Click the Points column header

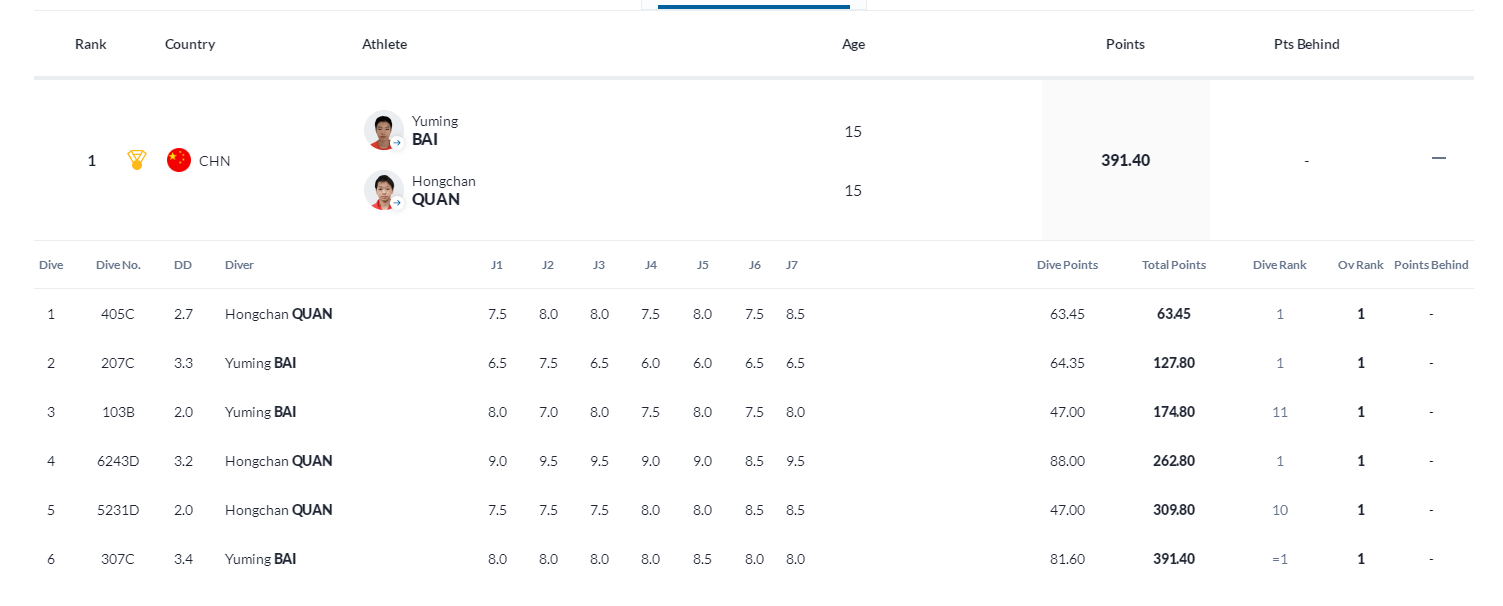click(x=1125, y=44)
